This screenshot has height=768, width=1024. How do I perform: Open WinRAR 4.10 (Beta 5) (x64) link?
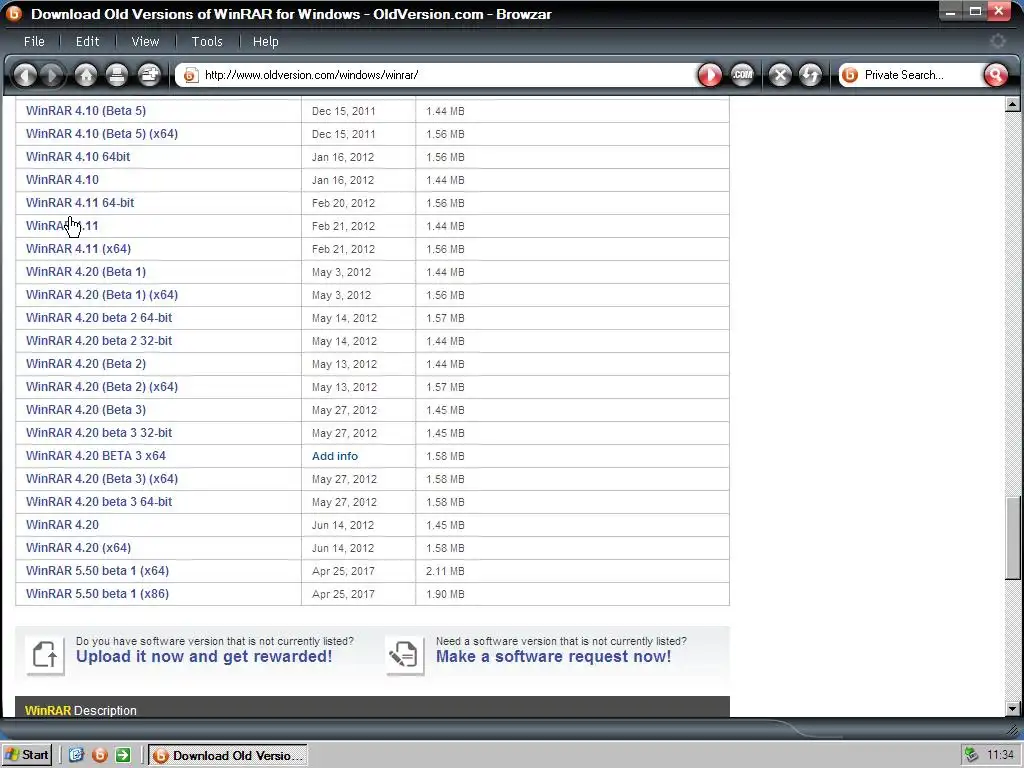(x=102, y=134)
